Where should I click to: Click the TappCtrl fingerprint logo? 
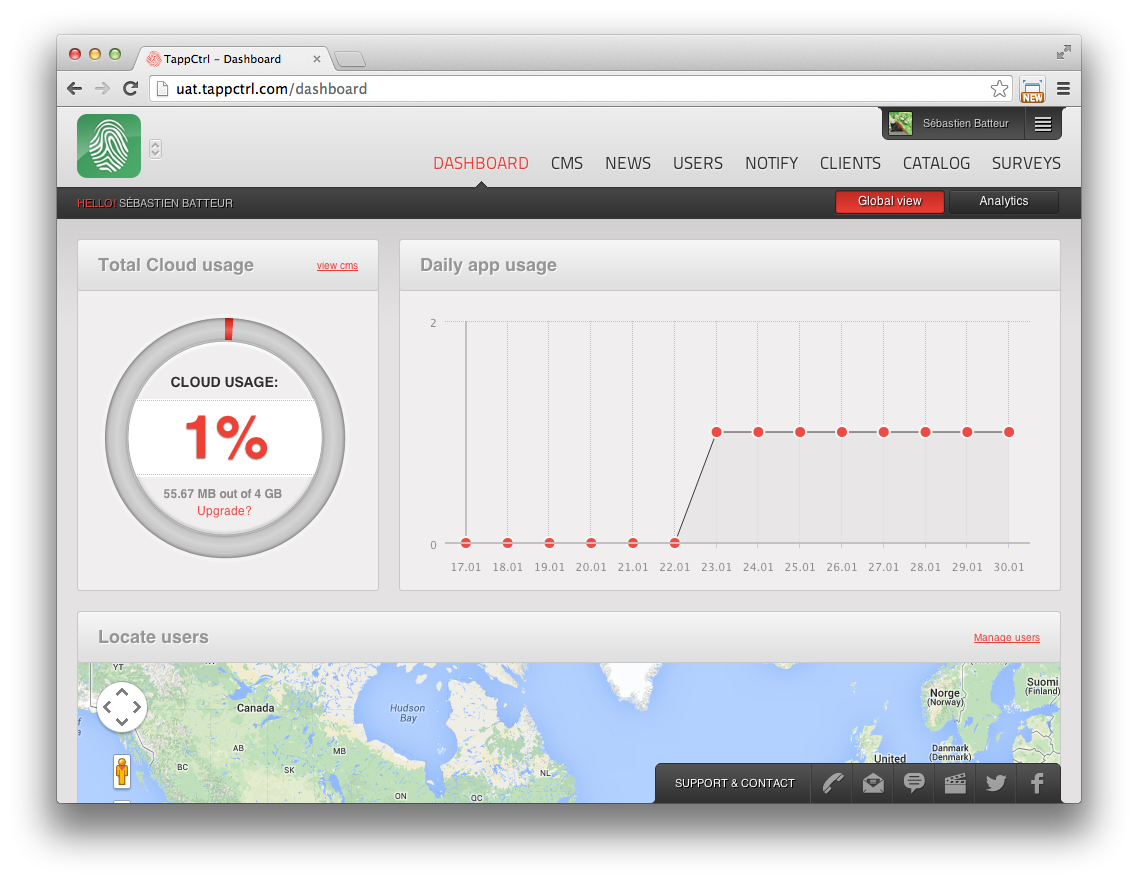click(109, 146)
